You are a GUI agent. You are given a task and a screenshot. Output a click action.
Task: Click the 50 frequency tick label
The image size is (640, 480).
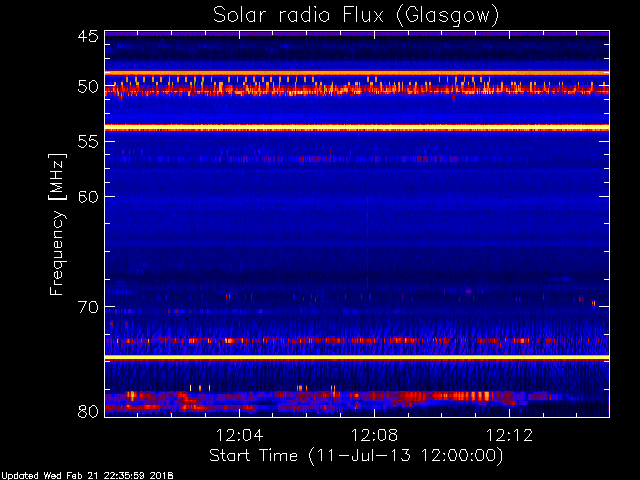click(88, 87)
